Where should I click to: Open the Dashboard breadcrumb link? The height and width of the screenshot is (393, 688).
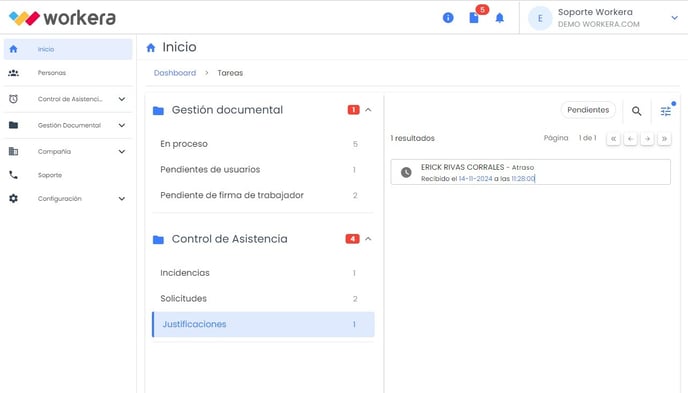pyautogui.click(x=175, y=73)
